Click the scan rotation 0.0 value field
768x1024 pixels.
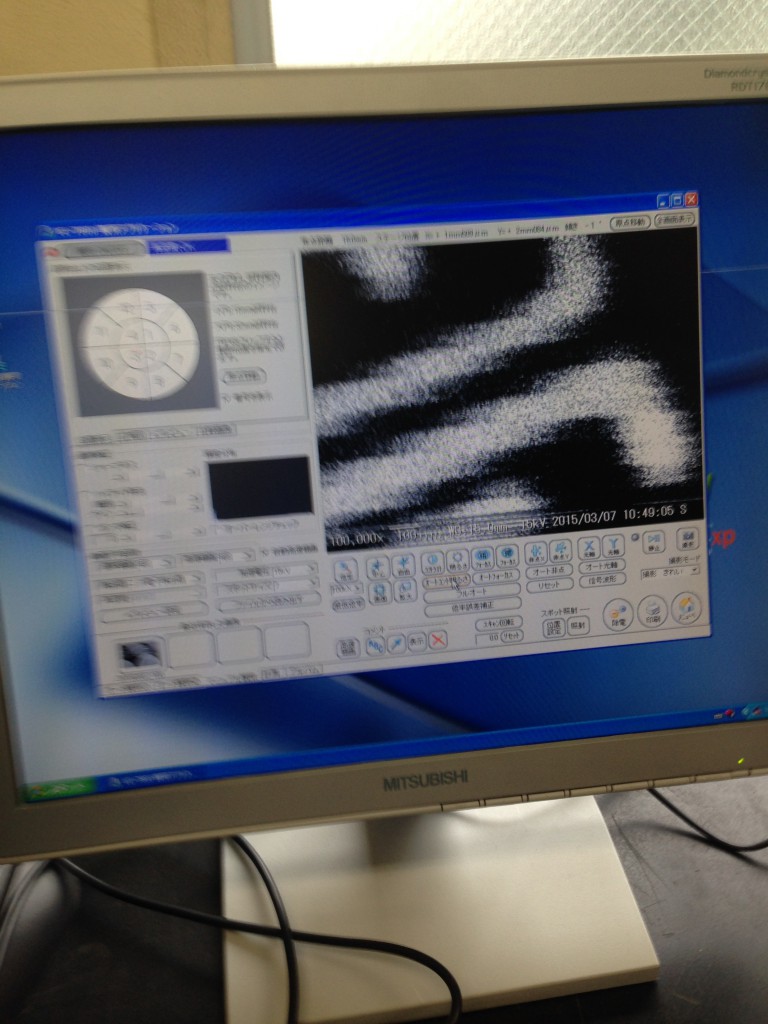[488, 637]
